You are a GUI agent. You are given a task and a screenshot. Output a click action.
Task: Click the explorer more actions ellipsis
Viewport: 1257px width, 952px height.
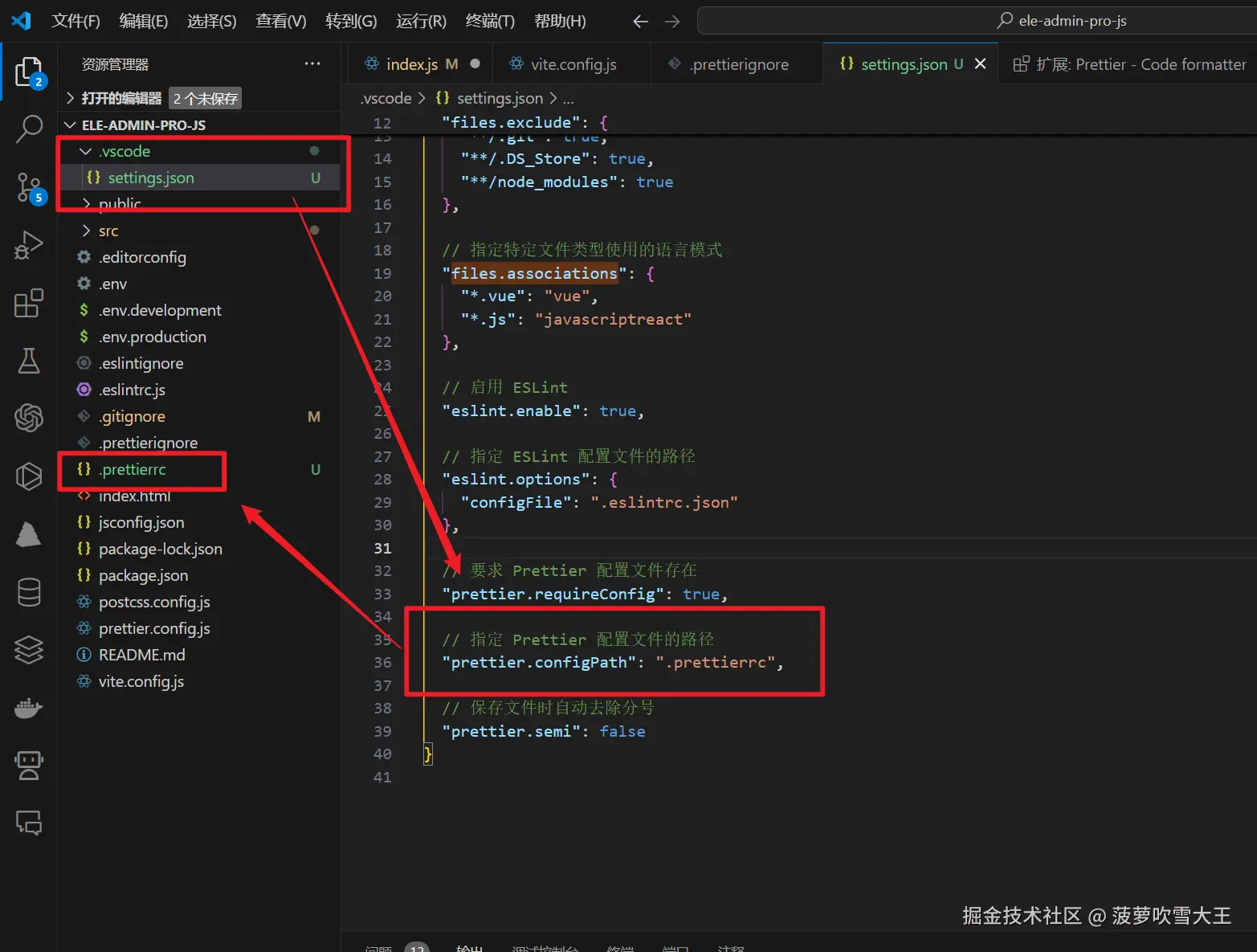click(312, 64)
